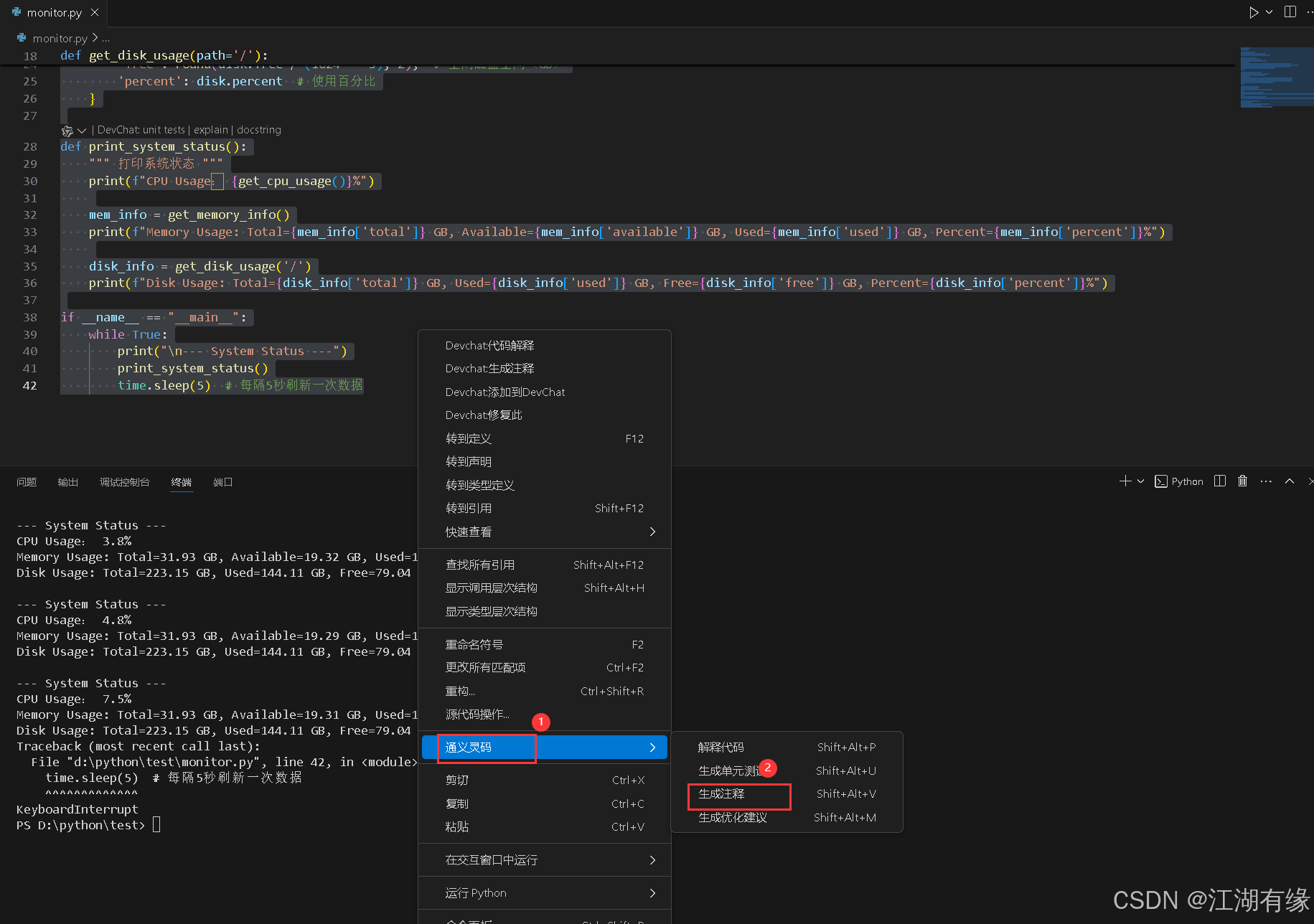1314x924 pixels.
Task: Open the run options dropdown arrow
Action: click(x=1269, y=12)
